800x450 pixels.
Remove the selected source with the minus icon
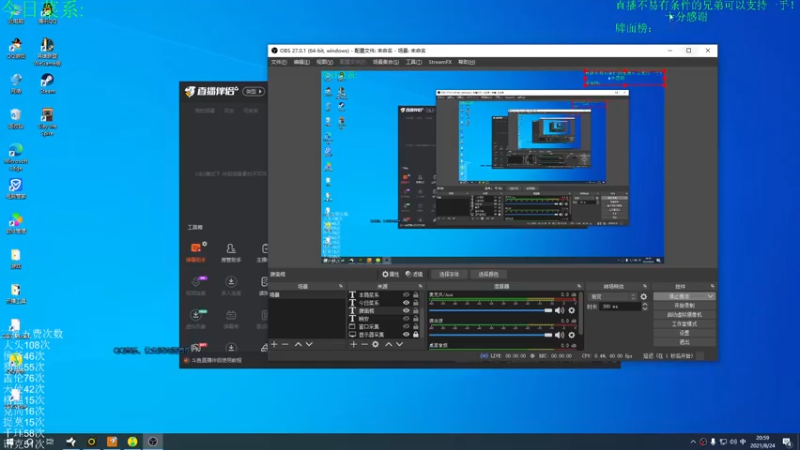[x=364, y=344]
